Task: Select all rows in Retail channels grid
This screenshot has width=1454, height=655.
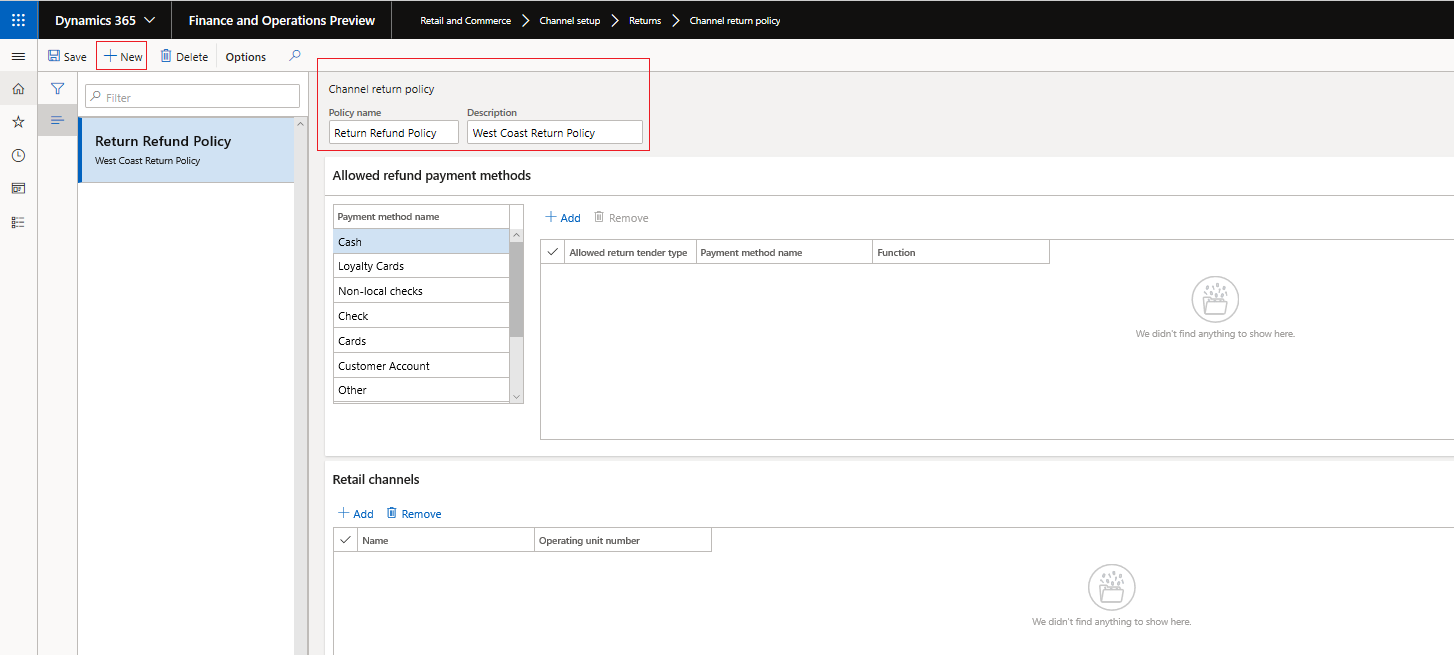Action: pos(346,540)
